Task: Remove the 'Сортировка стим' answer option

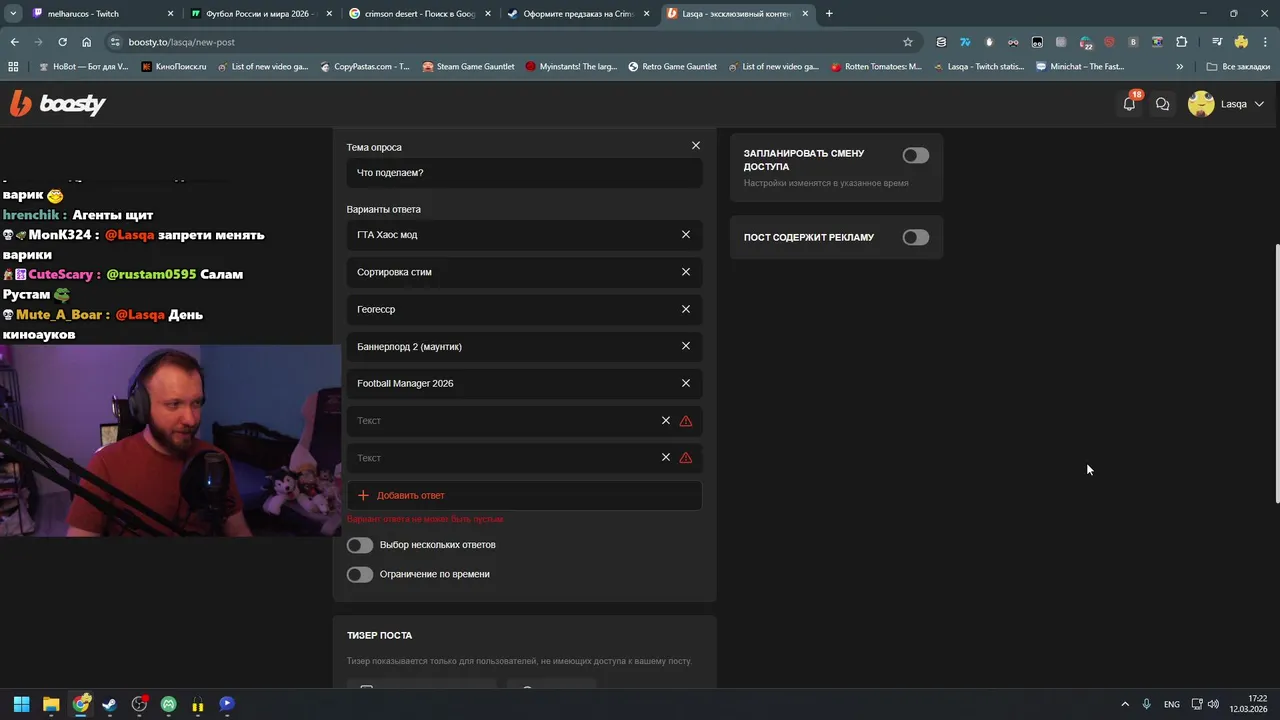Action: point(686,272)
